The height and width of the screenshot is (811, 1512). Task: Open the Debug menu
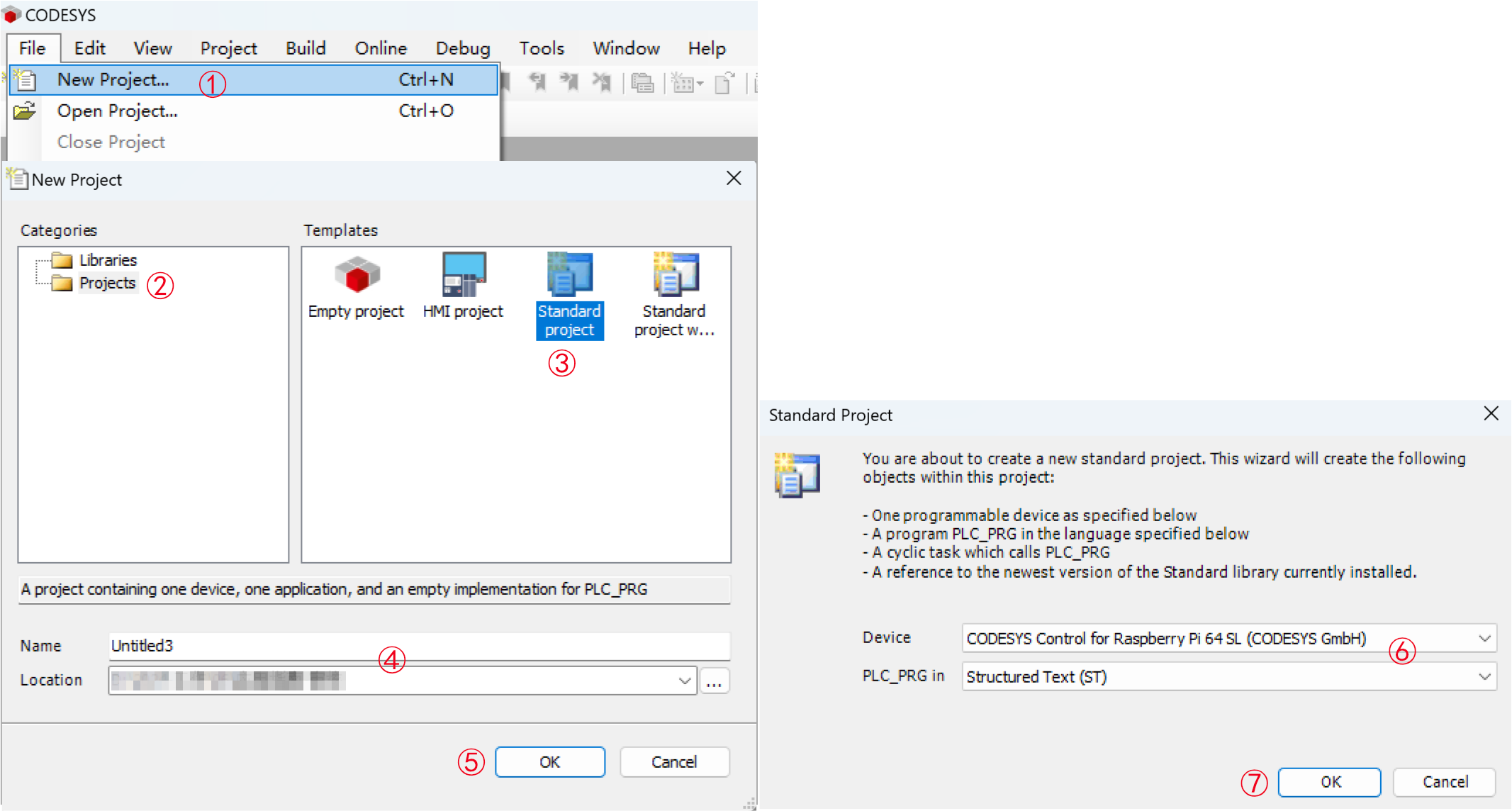(463, 48)
